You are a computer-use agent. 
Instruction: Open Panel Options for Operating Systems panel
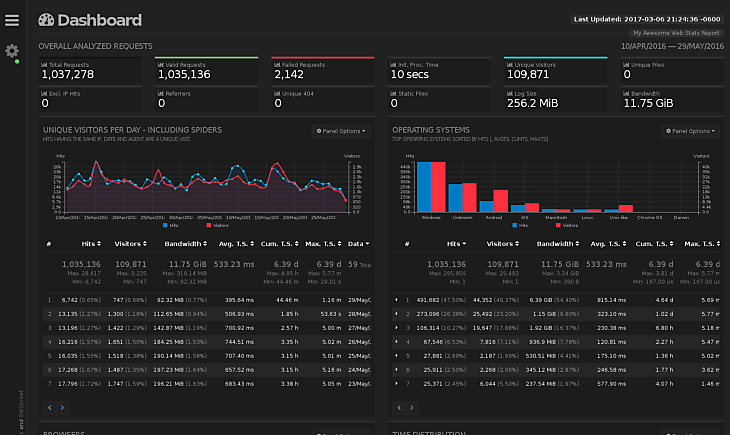690,131
